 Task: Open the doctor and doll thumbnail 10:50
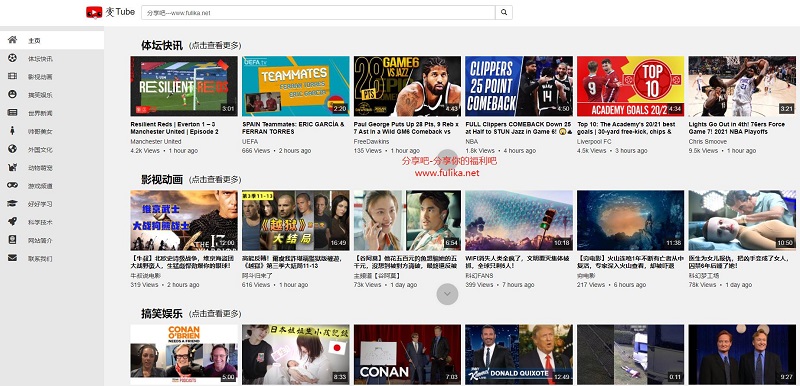[742, 220]
